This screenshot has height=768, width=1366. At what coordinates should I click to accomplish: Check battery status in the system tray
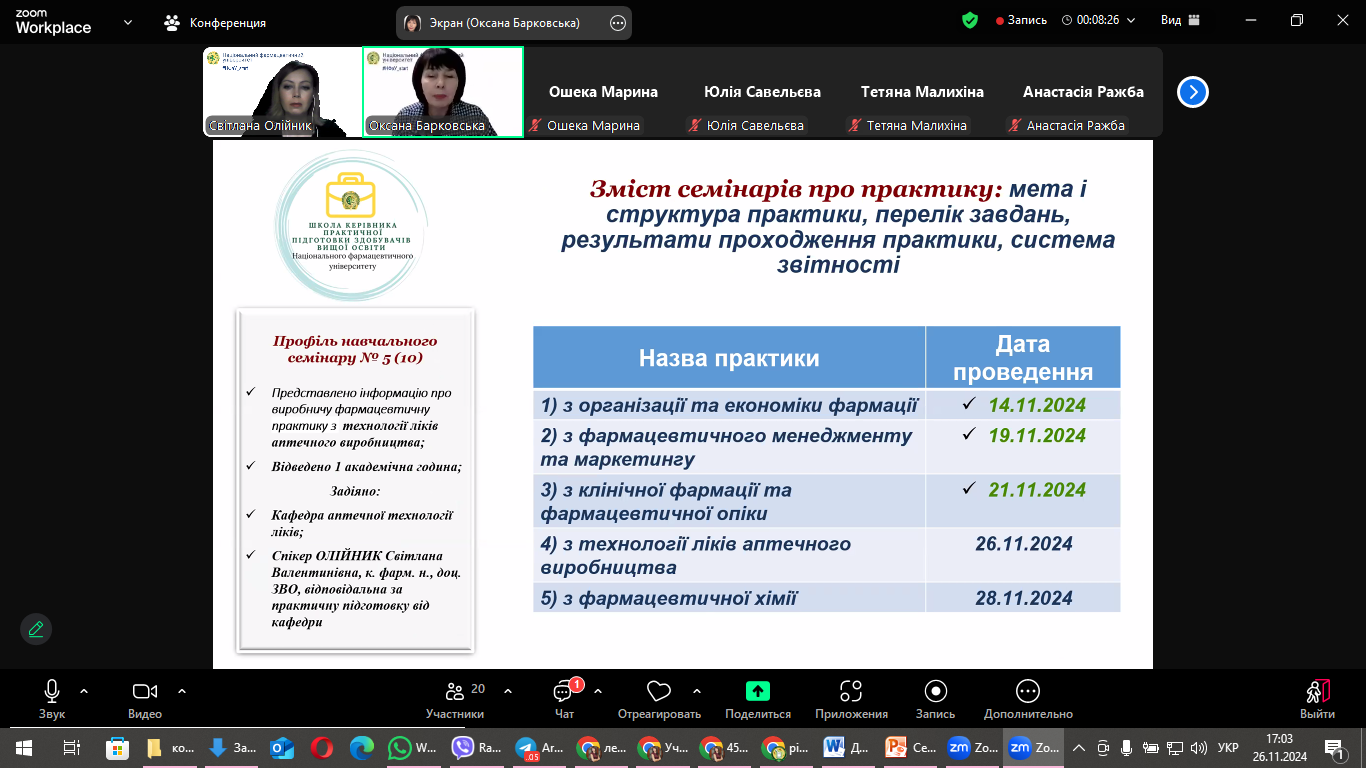1149,747
